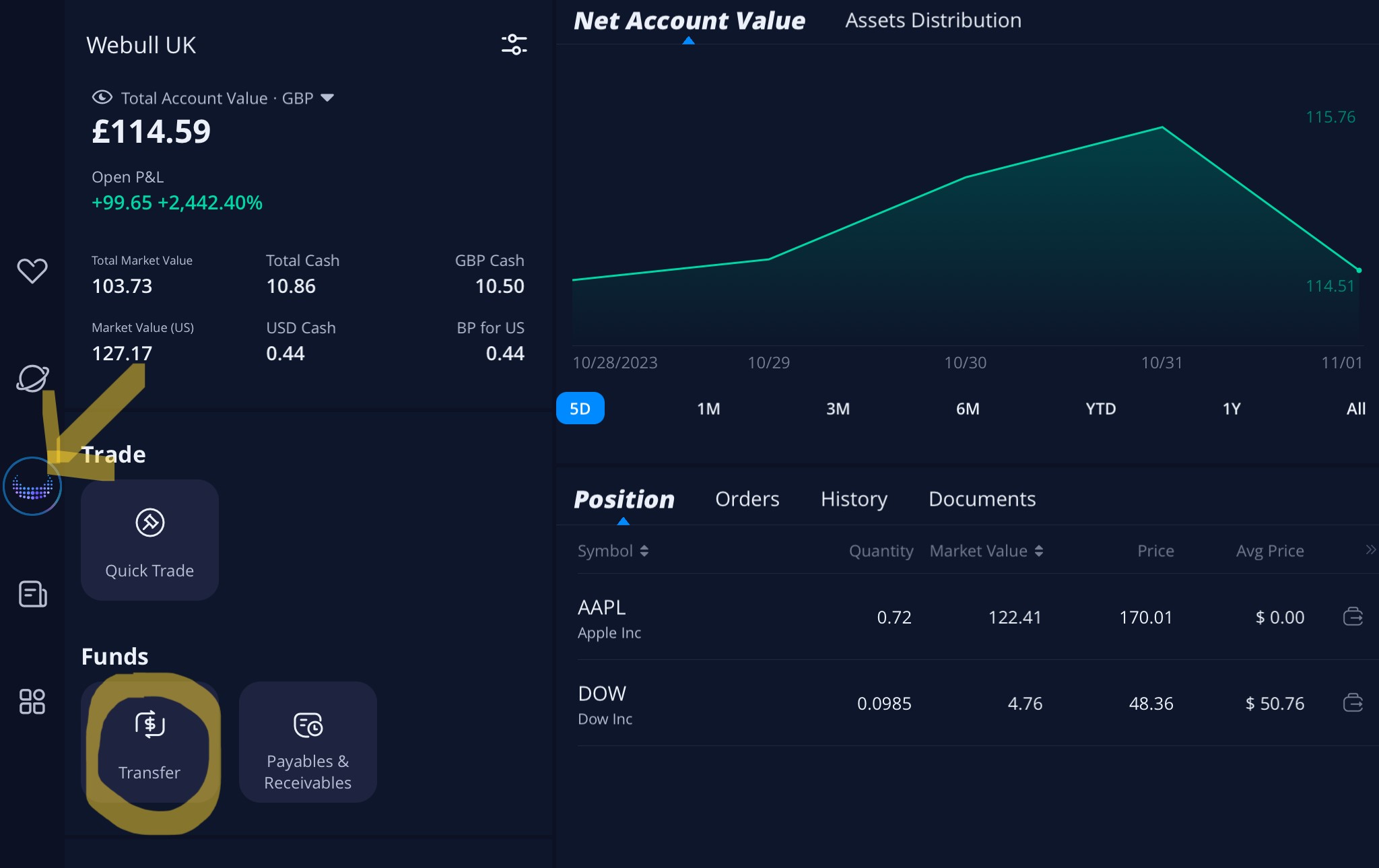Select the 1M chart range
This screenshot has width=1379, height=868.
point(708,409)
